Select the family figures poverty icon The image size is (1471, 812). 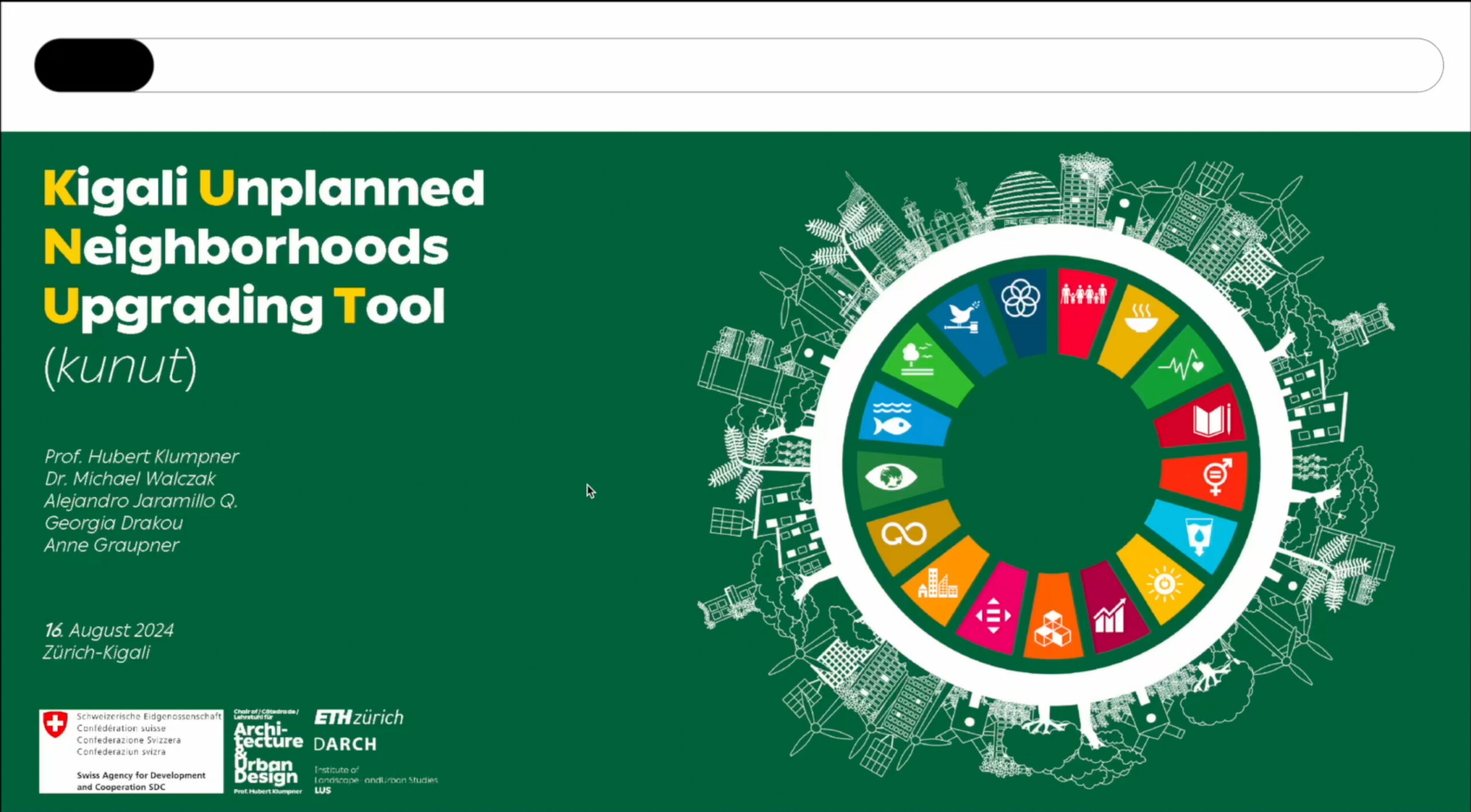click(1084, 294)
